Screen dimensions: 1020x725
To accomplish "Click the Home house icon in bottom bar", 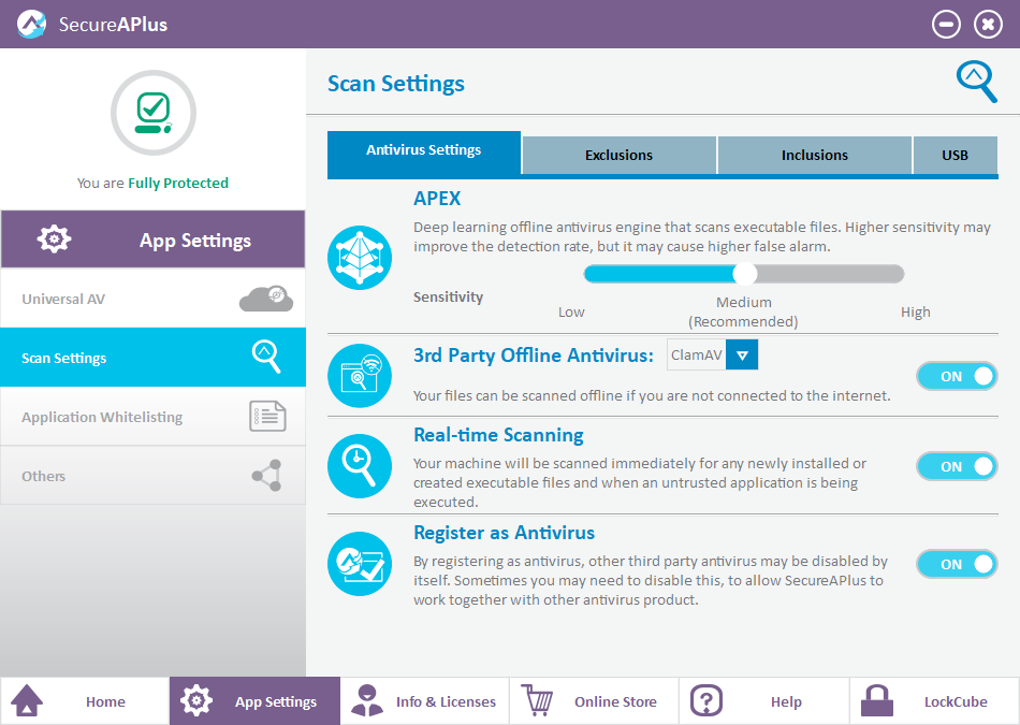I will point(27,701).
